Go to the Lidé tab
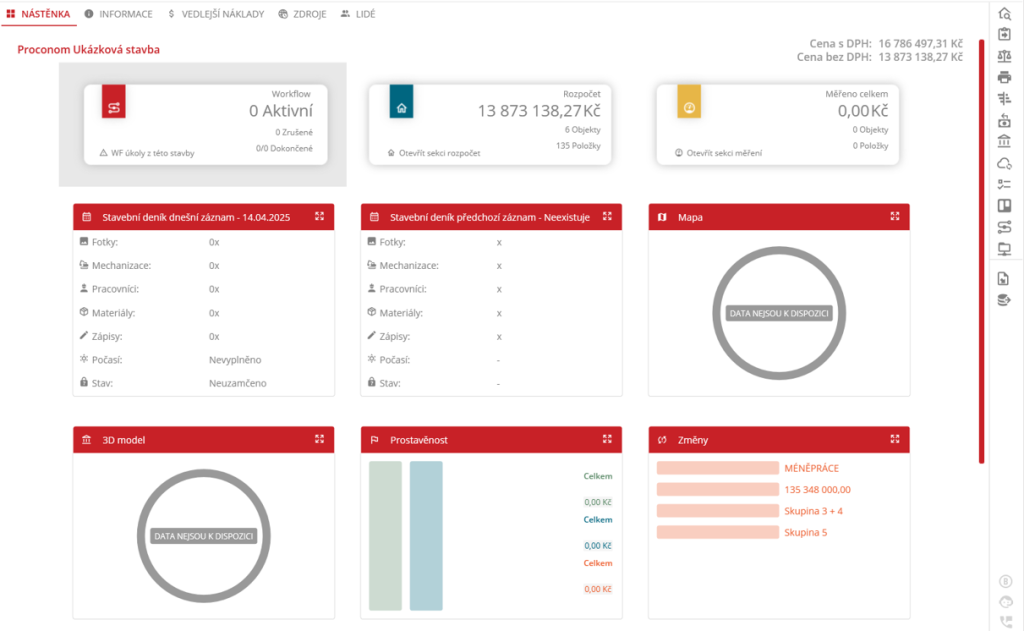 [358, 15]
